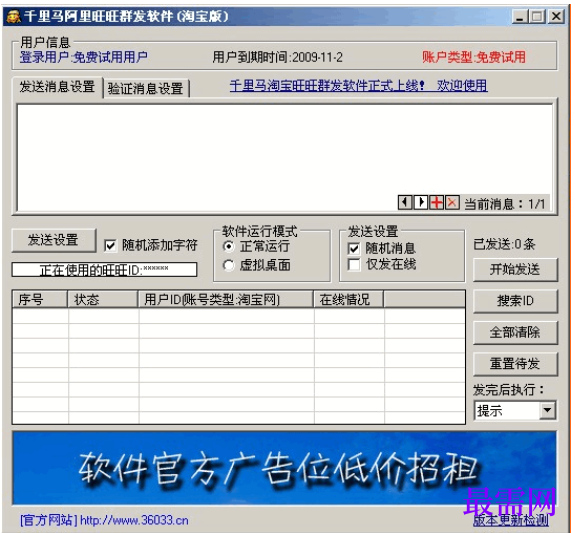This screenshot has width=575, height=533.
Task: Add a new message with red plus
Action: (436, 202)
